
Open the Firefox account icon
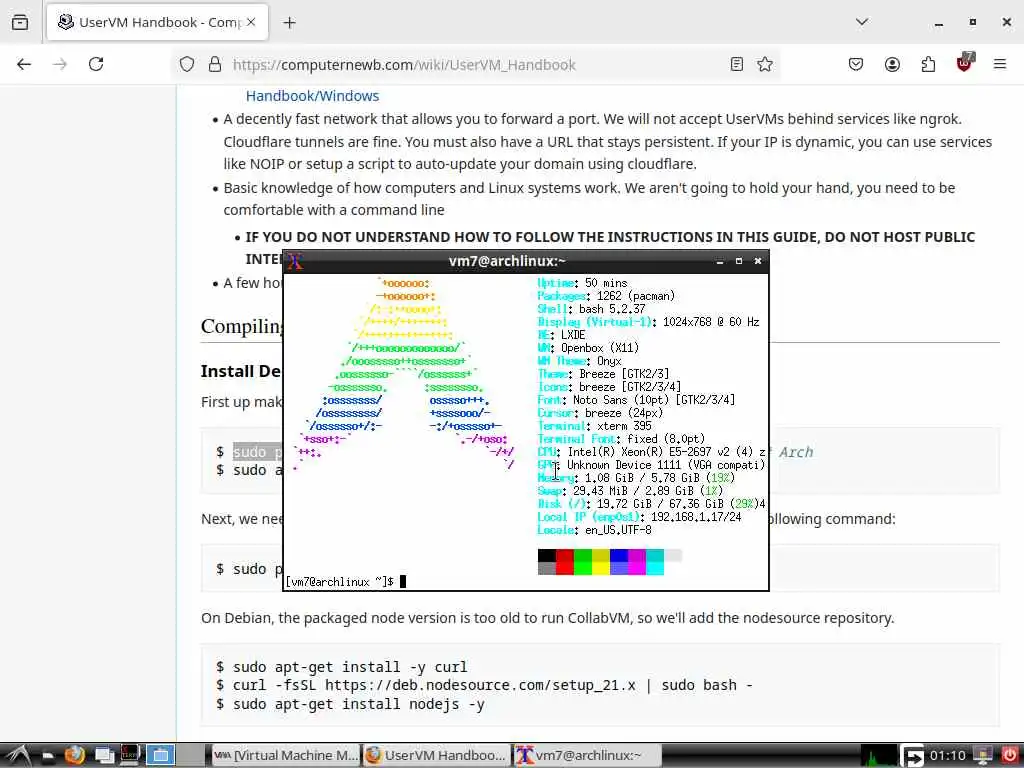[x=892, y=64]
